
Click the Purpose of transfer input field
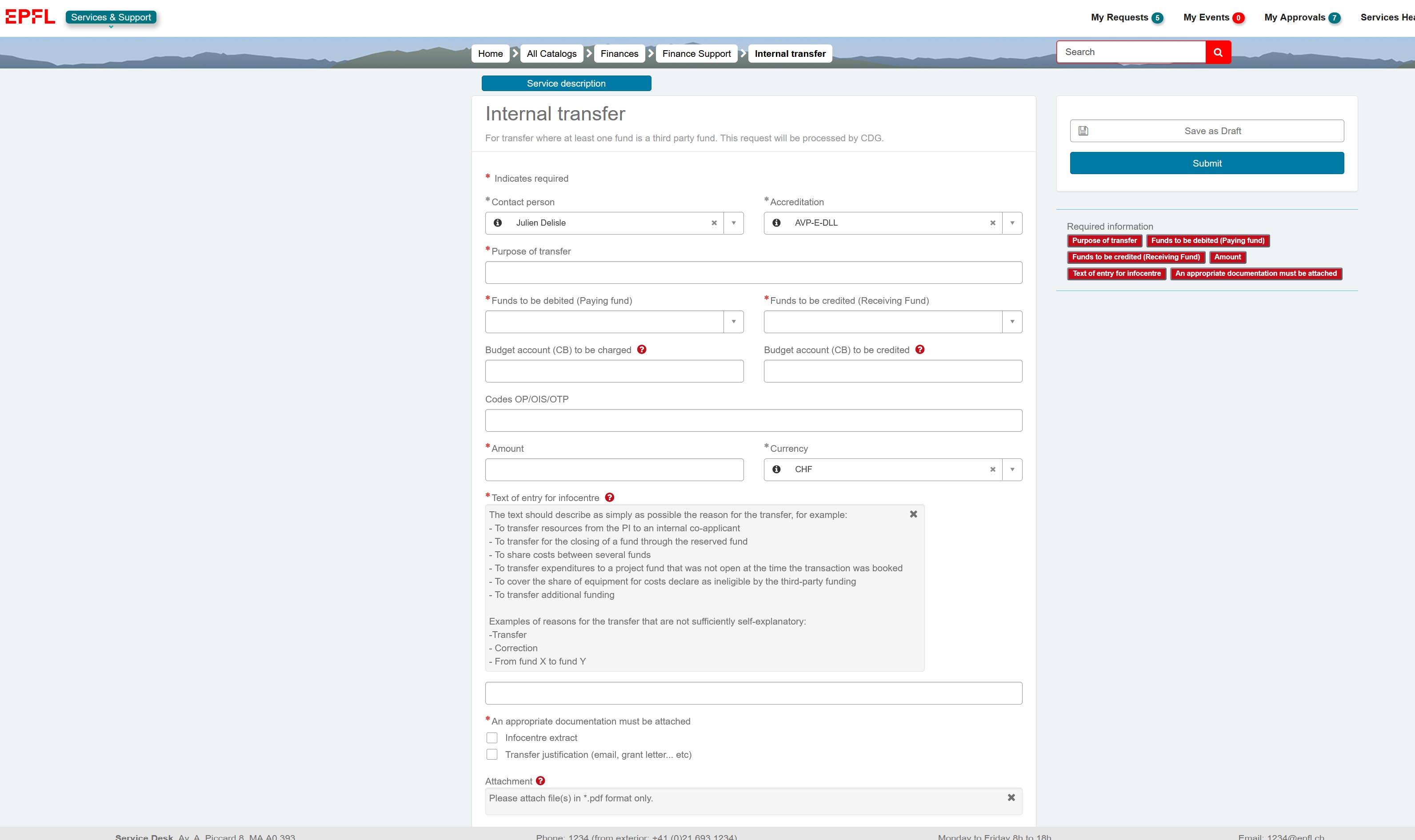[753, 272]
